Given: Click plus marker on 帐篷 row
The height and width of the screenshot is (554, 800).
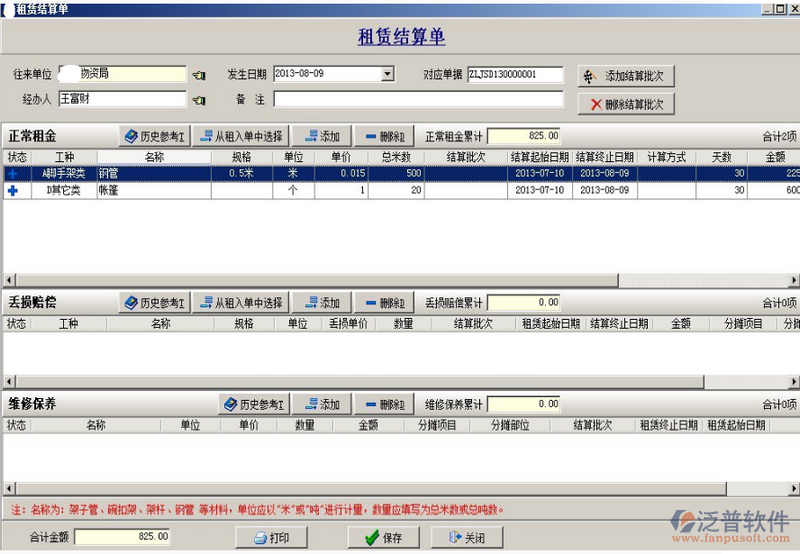Looking at the screenshot, I should tap(13, 190).
